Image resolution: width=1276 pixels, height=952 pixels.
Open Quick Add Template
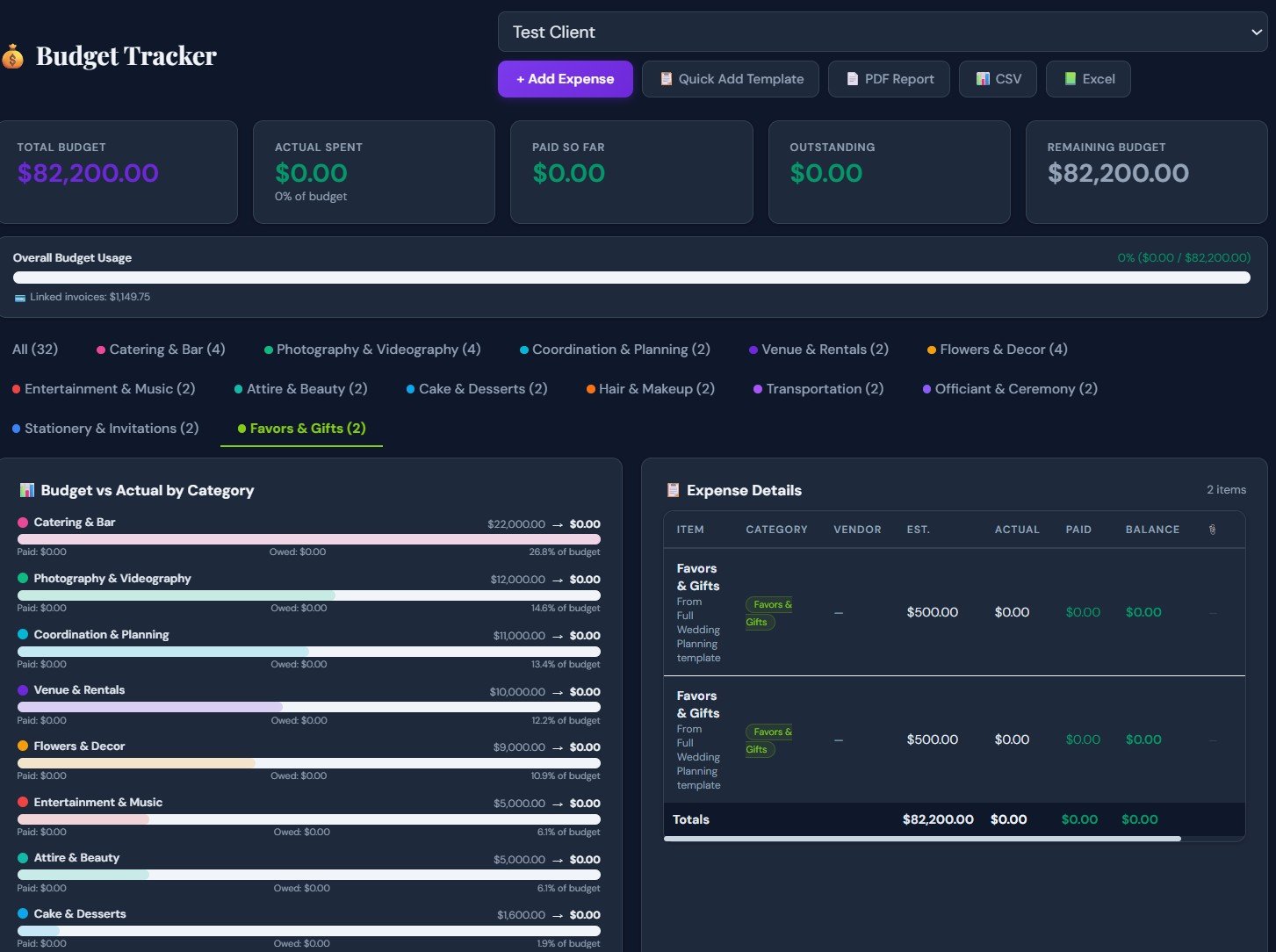coord(730,79)
